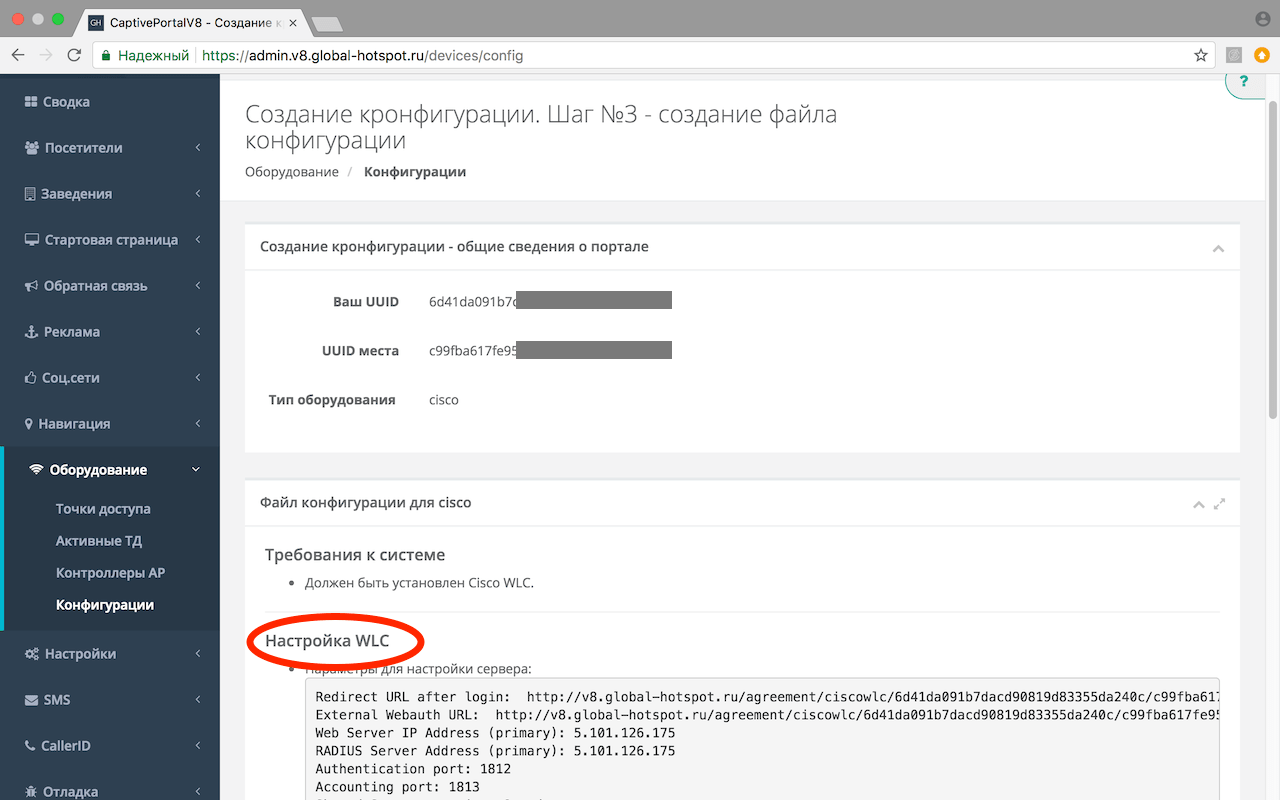Click the Web Server IP Address line
The width and height of the screenshot is (1280, 800).
pos(495,733)
